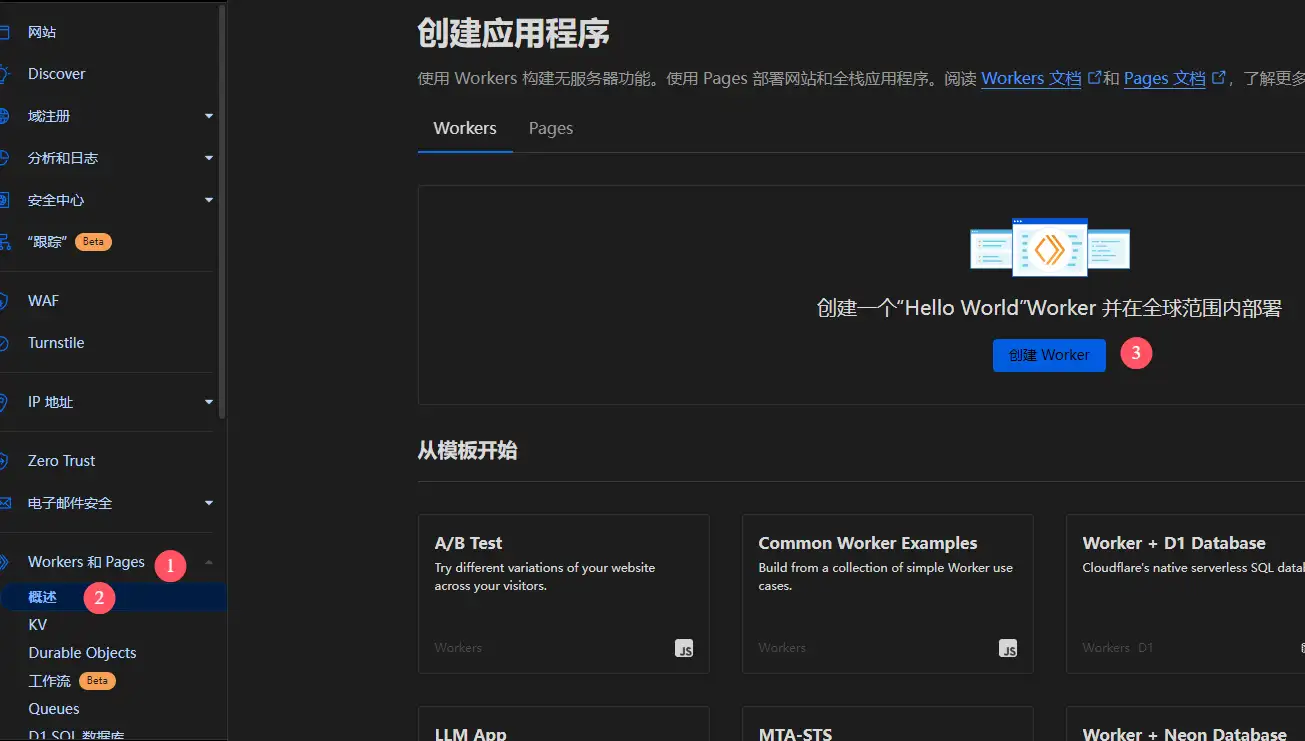This screenshot has height=741, width=1305.
Task: Choose the Worker + Neon Database template
Action: (1186, 724)
